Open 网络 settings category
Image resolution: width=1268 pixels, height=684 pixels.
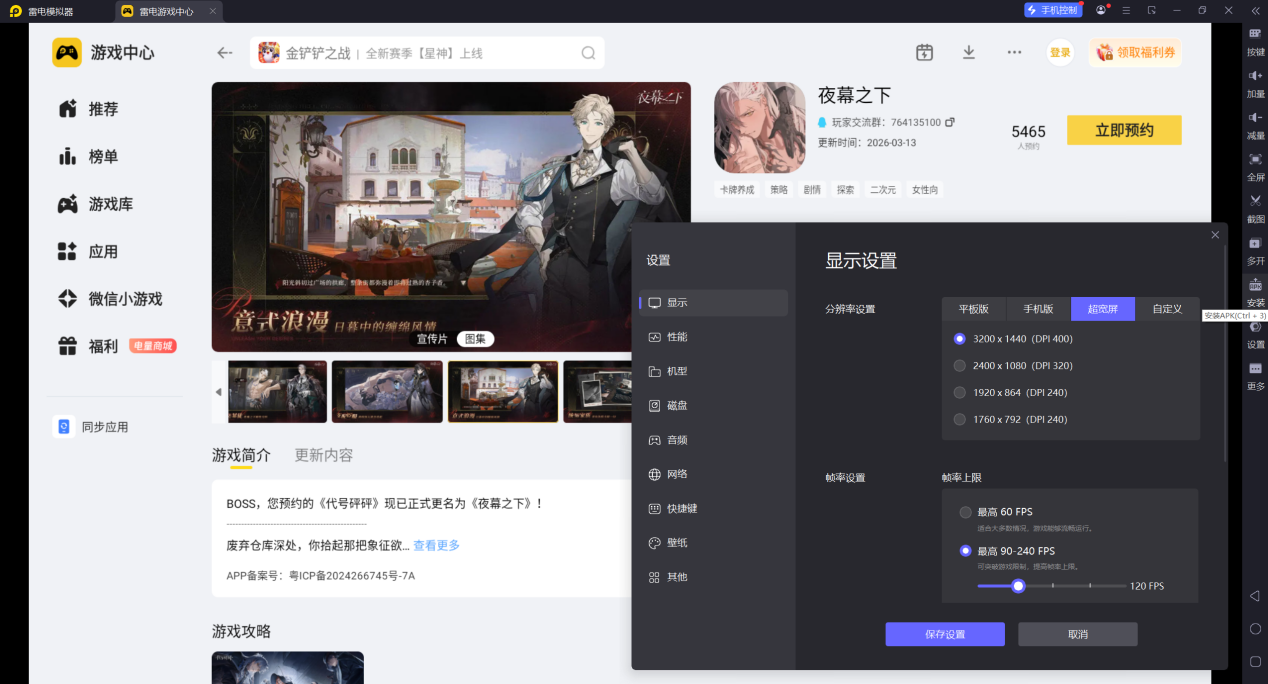click(x=714, y=474)
